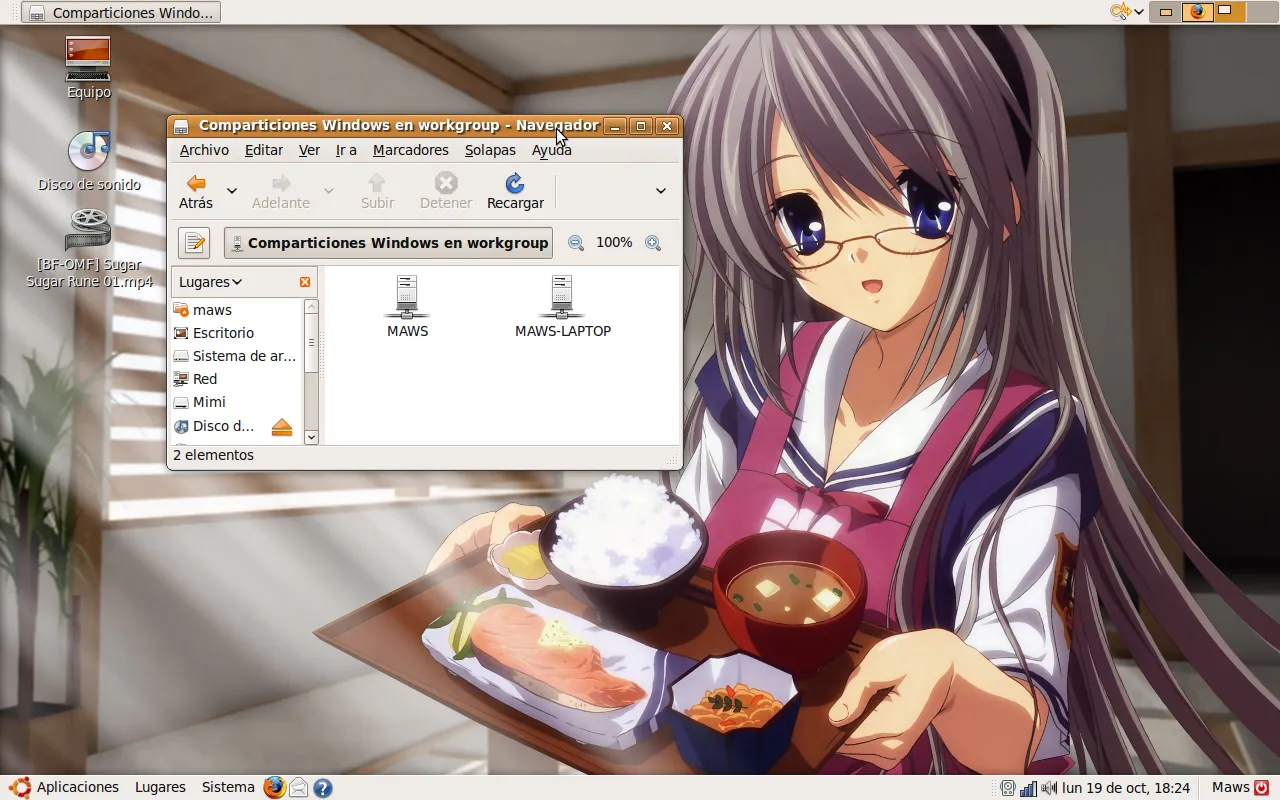Reload the view with Recargar
Screen dimensions: 1280x800
point(515,191)
